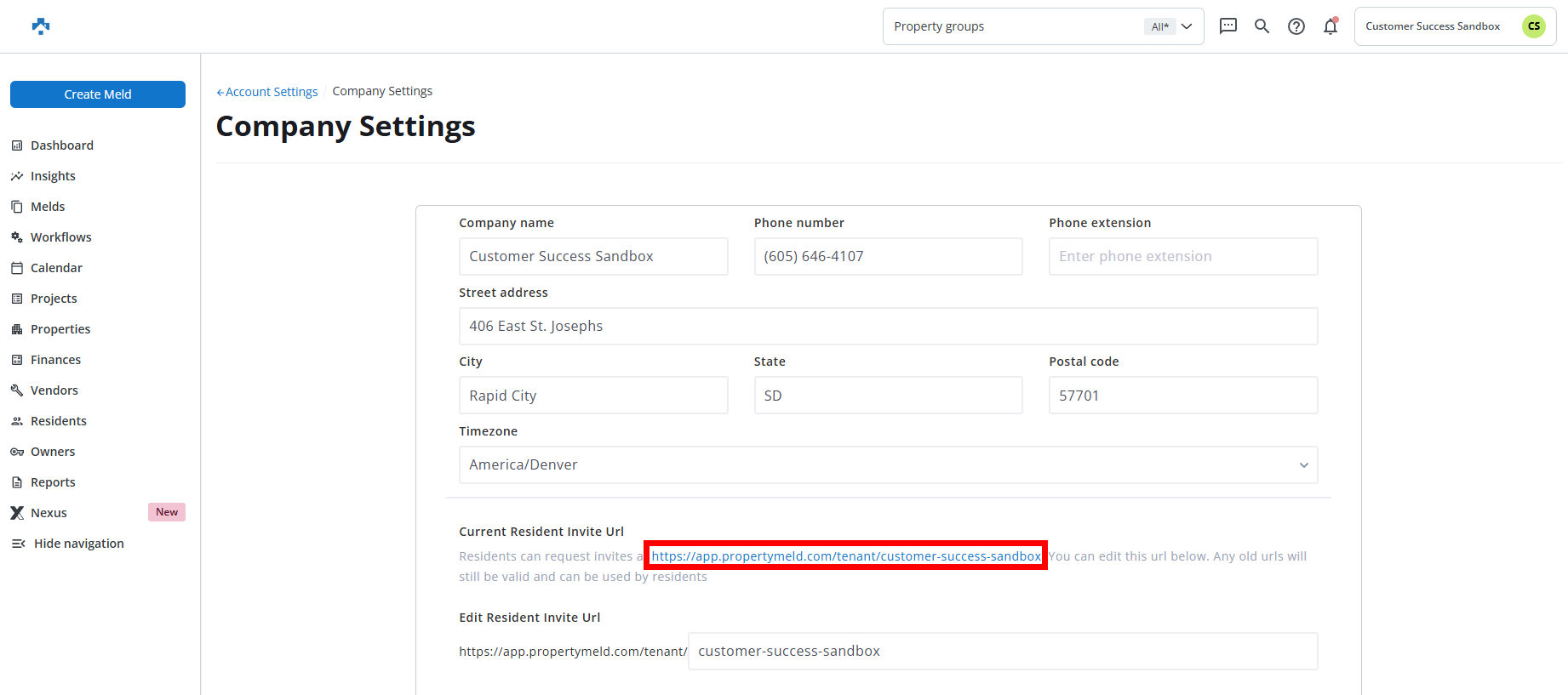Click the Property Meld logo icon
Screen dimensions: 1568x695
click(41, 26)
